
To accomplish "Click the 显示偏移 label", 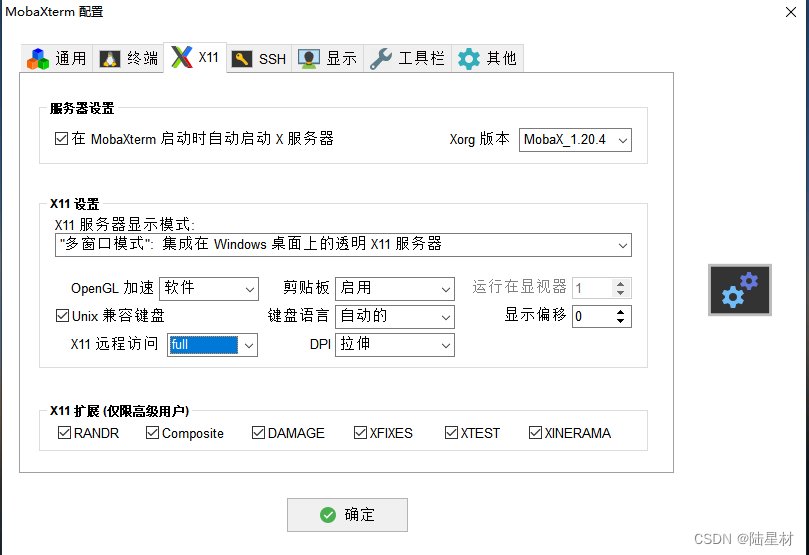I will pyautogui.click(x=535, y=315).
